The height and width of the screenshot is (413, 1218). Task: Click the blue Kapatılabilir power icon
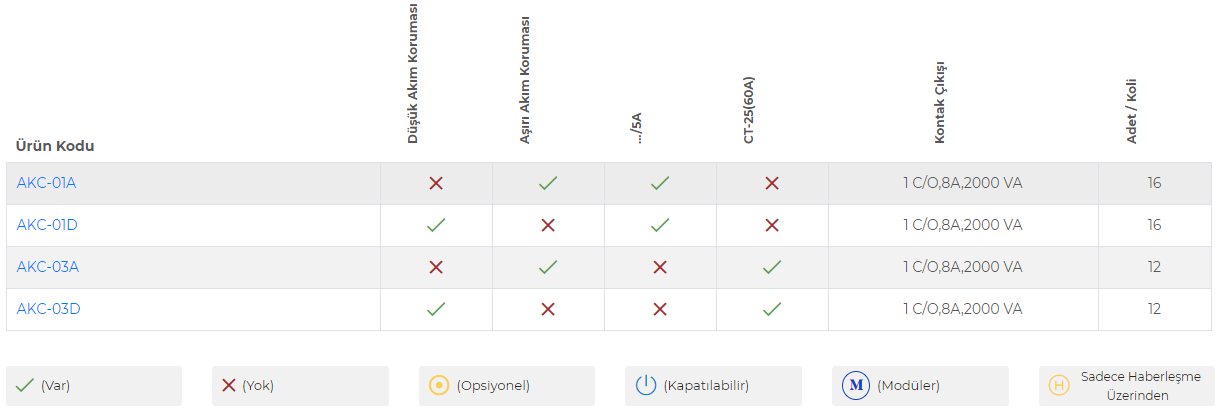tap(645, 385)
